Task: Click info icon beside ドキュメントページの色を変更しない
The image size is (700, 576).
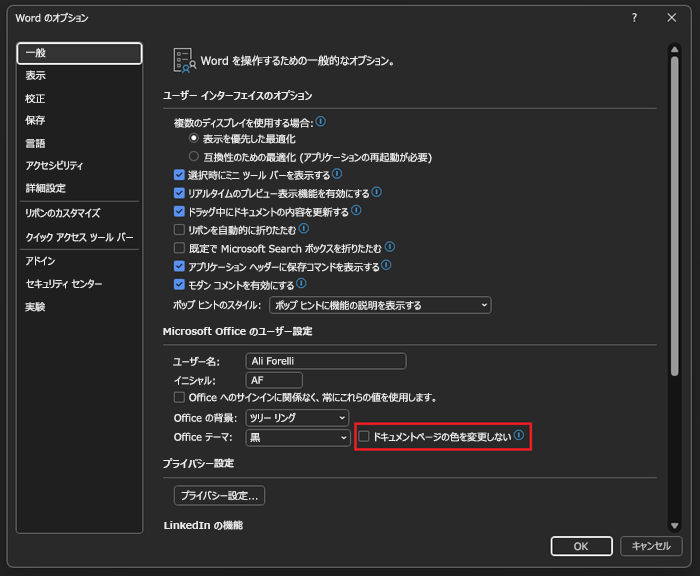Action: [519, 436]
